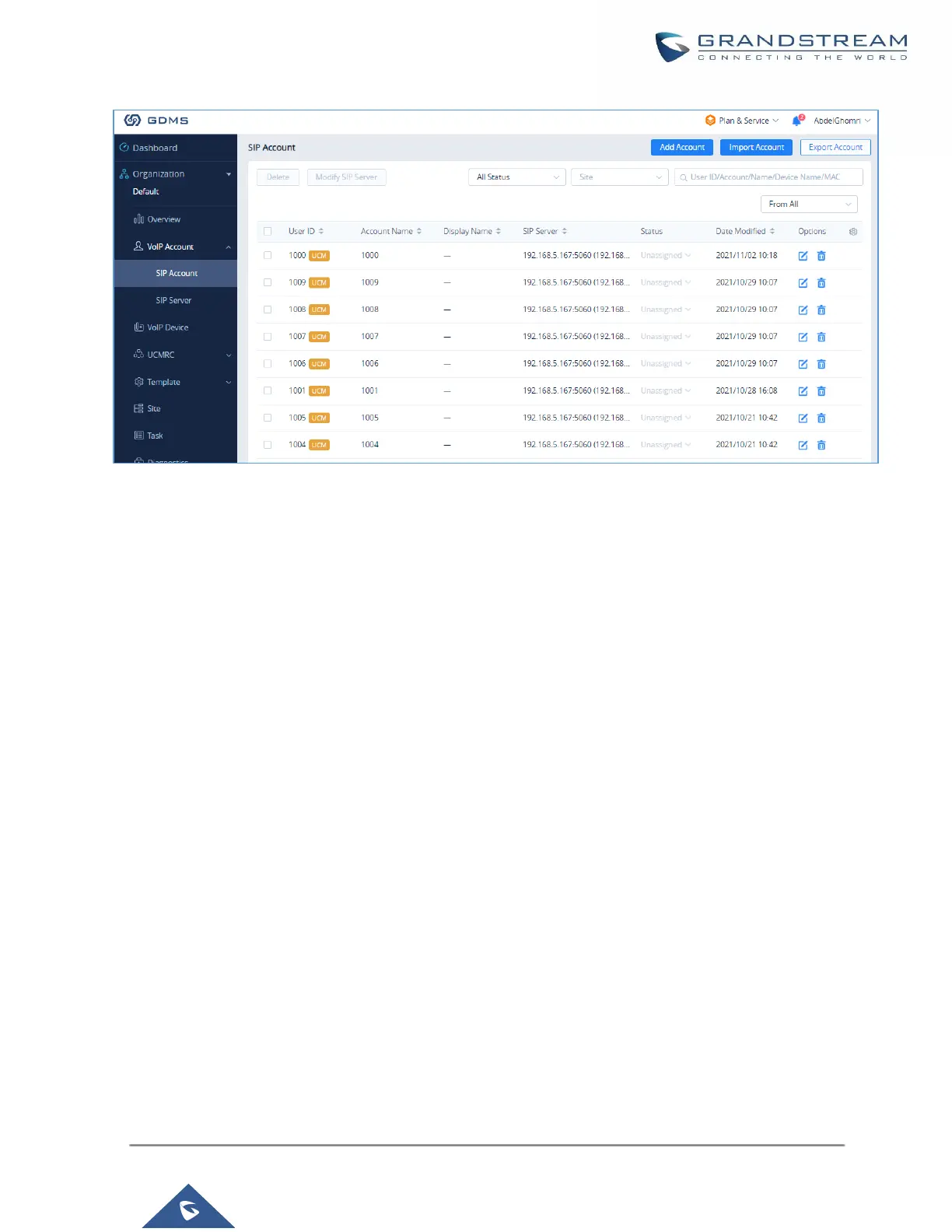This screenshot has width=952, height=1232.
Task: Check the box for account 1009
Action: pyautogui.click(x=268, y=282)
